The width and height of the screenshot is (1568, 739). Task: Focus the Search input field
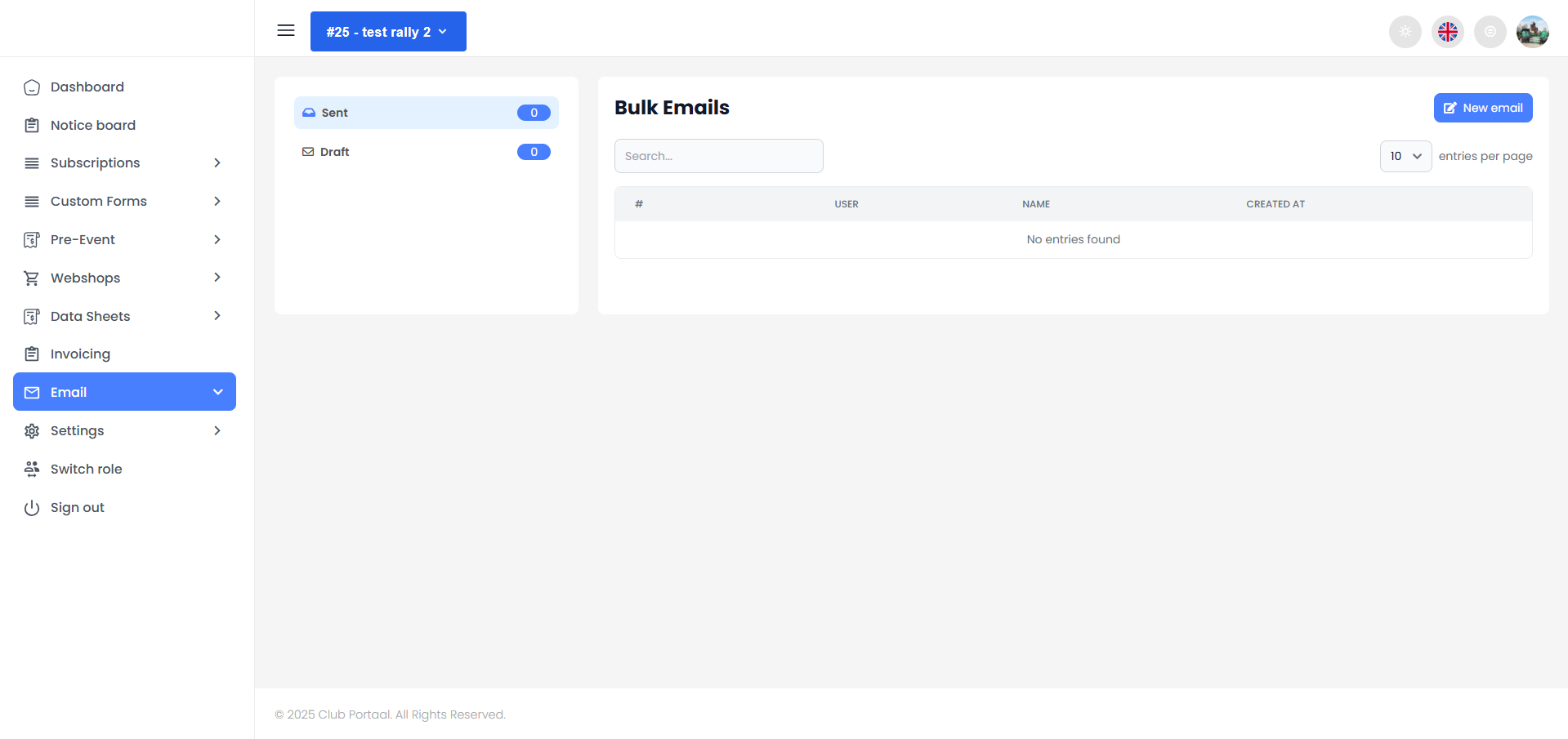718,156
